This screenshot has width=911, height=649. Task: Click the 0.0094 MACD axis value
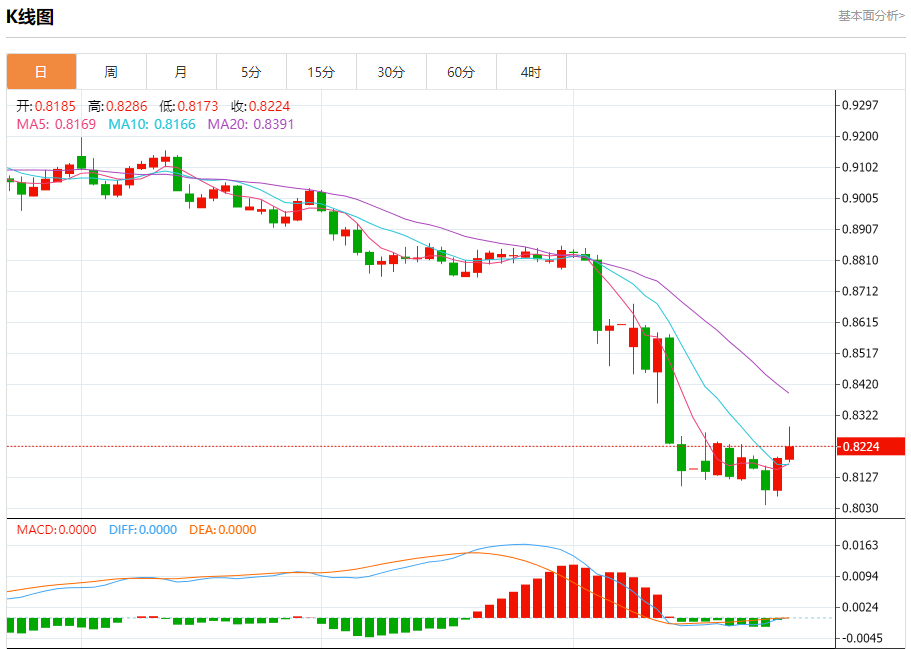(860, 576)
